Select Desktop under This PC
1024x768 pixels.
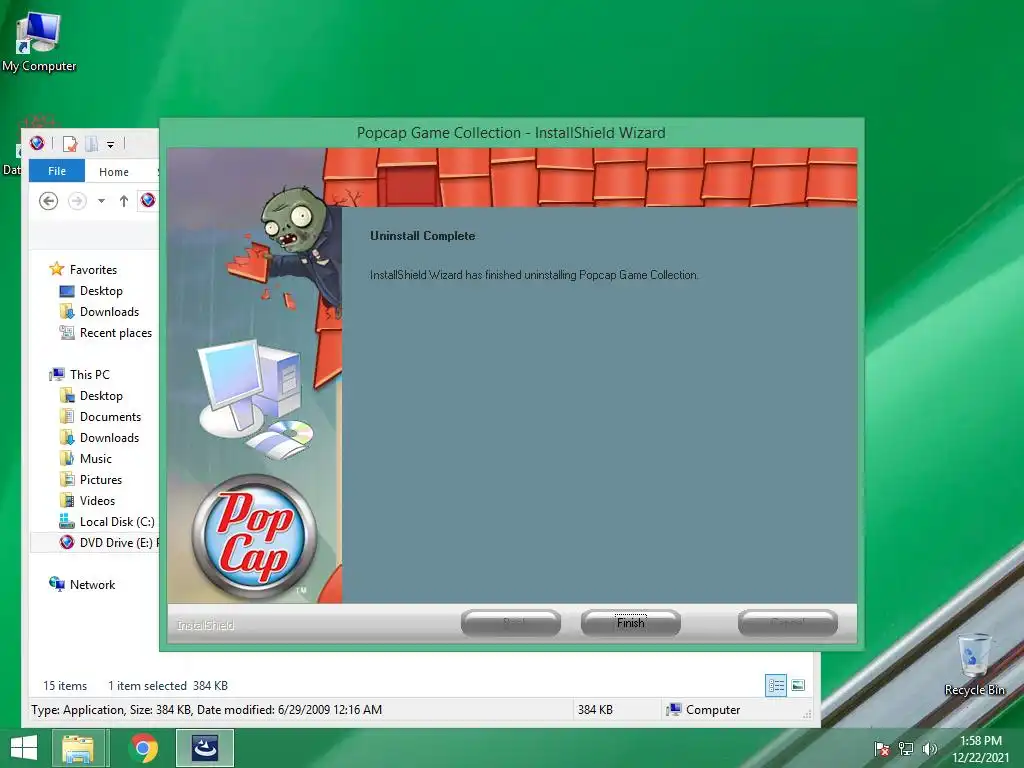tap(101, 396)
